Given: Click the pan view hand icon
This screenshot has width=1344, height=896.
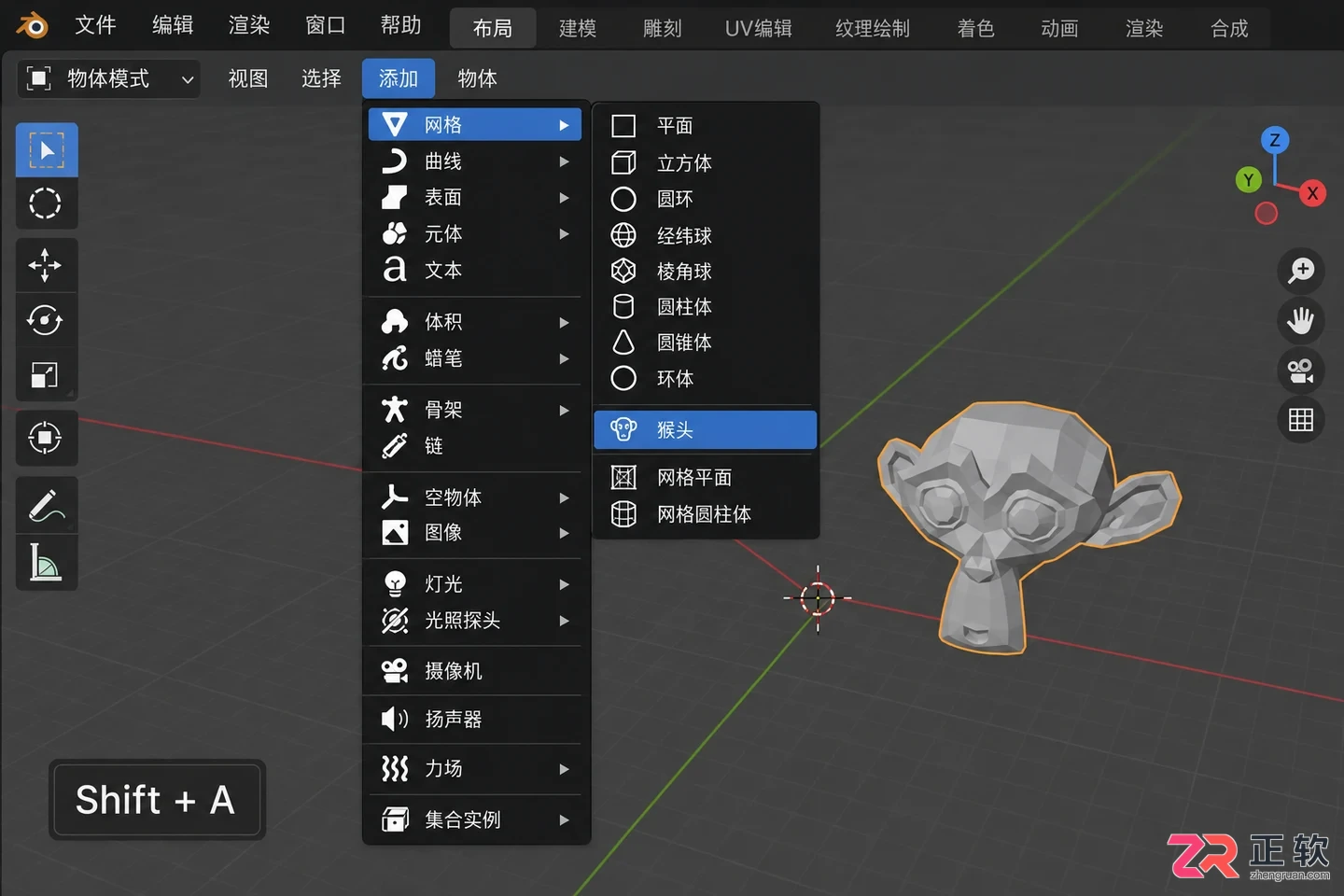Looking at the screenshot, I should pyautogui.click(x=1301, y=320).
